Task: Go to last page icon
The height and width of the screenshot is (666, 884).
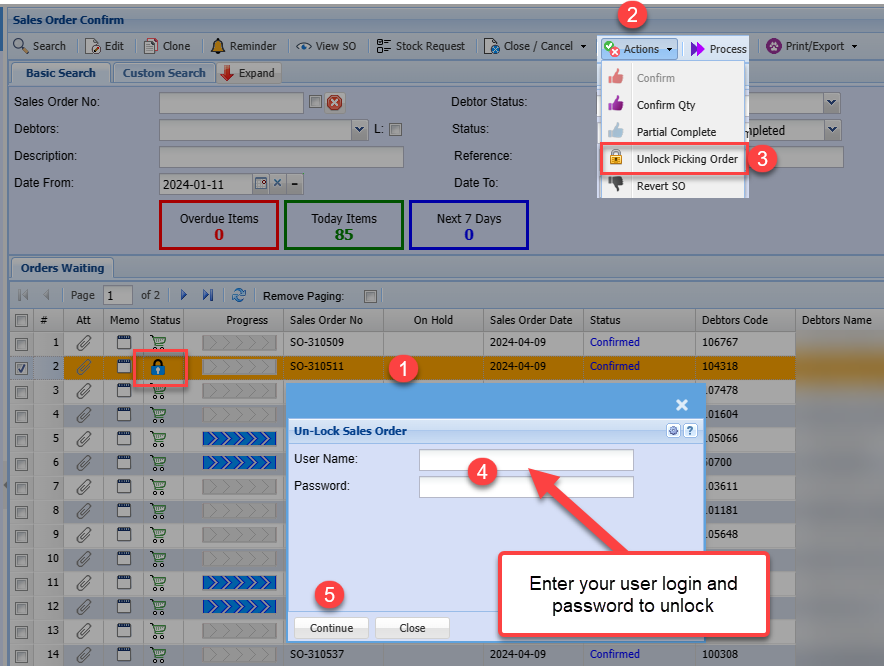Action: click(207, 295)
